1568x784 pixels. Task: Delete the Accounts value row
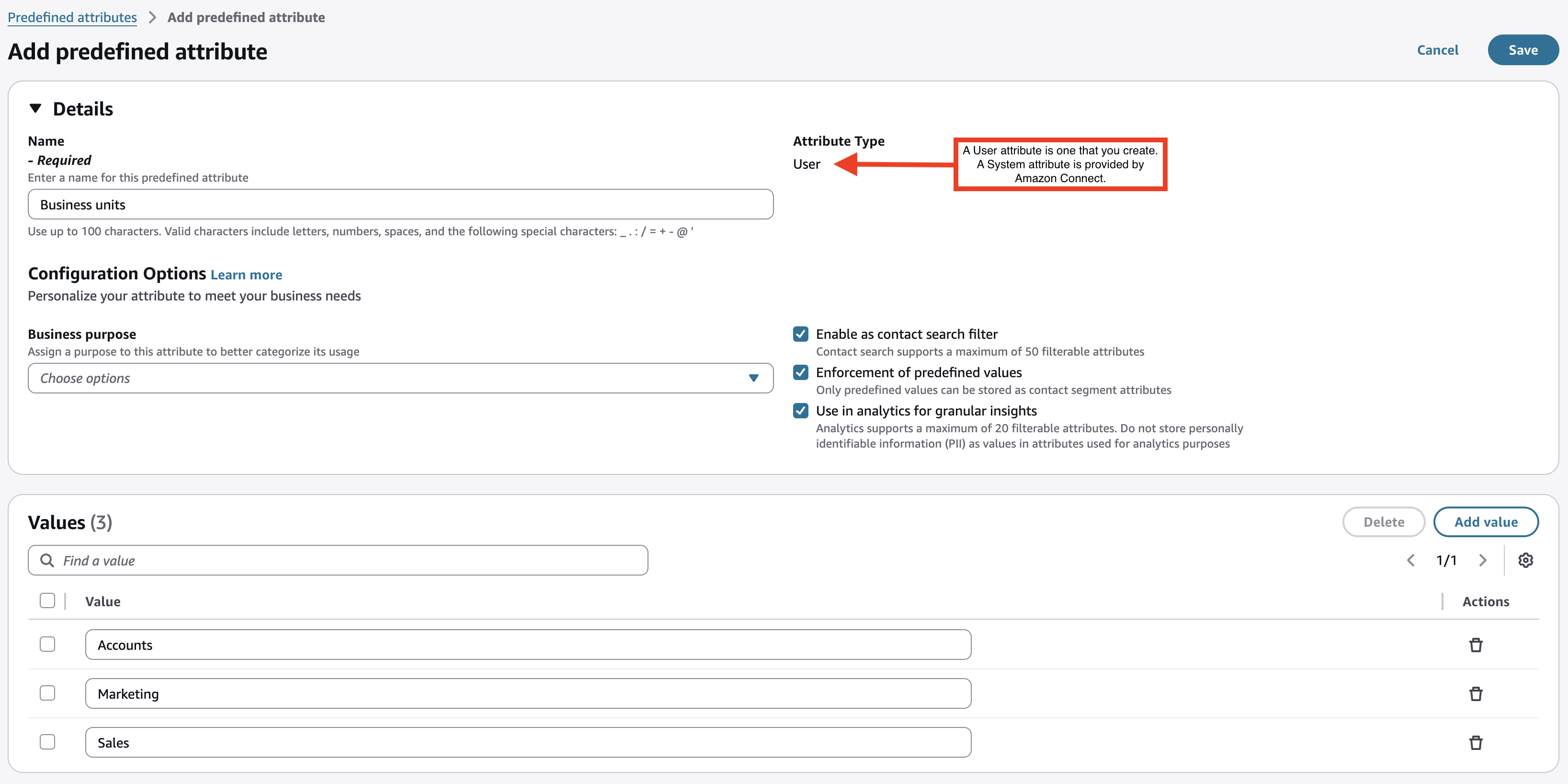(1476, 645)
